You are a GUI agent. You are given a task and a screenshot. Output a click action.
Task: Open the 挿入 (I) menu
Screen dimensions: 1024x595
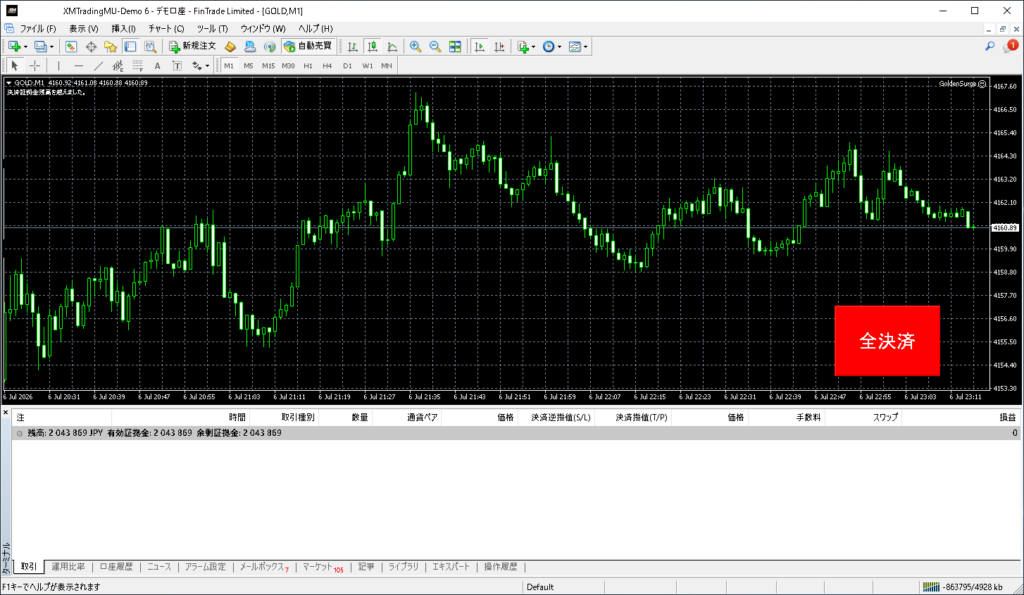(123, 29)
